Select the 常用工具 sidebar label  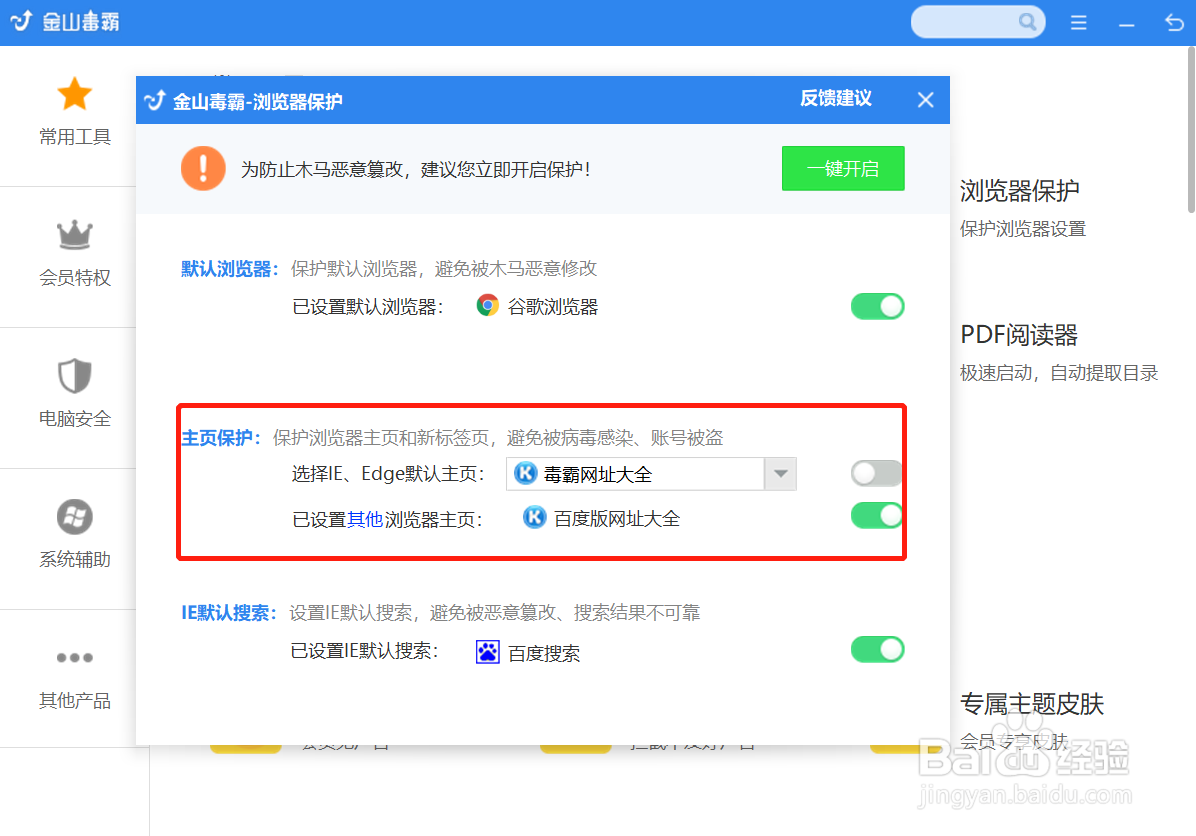point(75,137)
